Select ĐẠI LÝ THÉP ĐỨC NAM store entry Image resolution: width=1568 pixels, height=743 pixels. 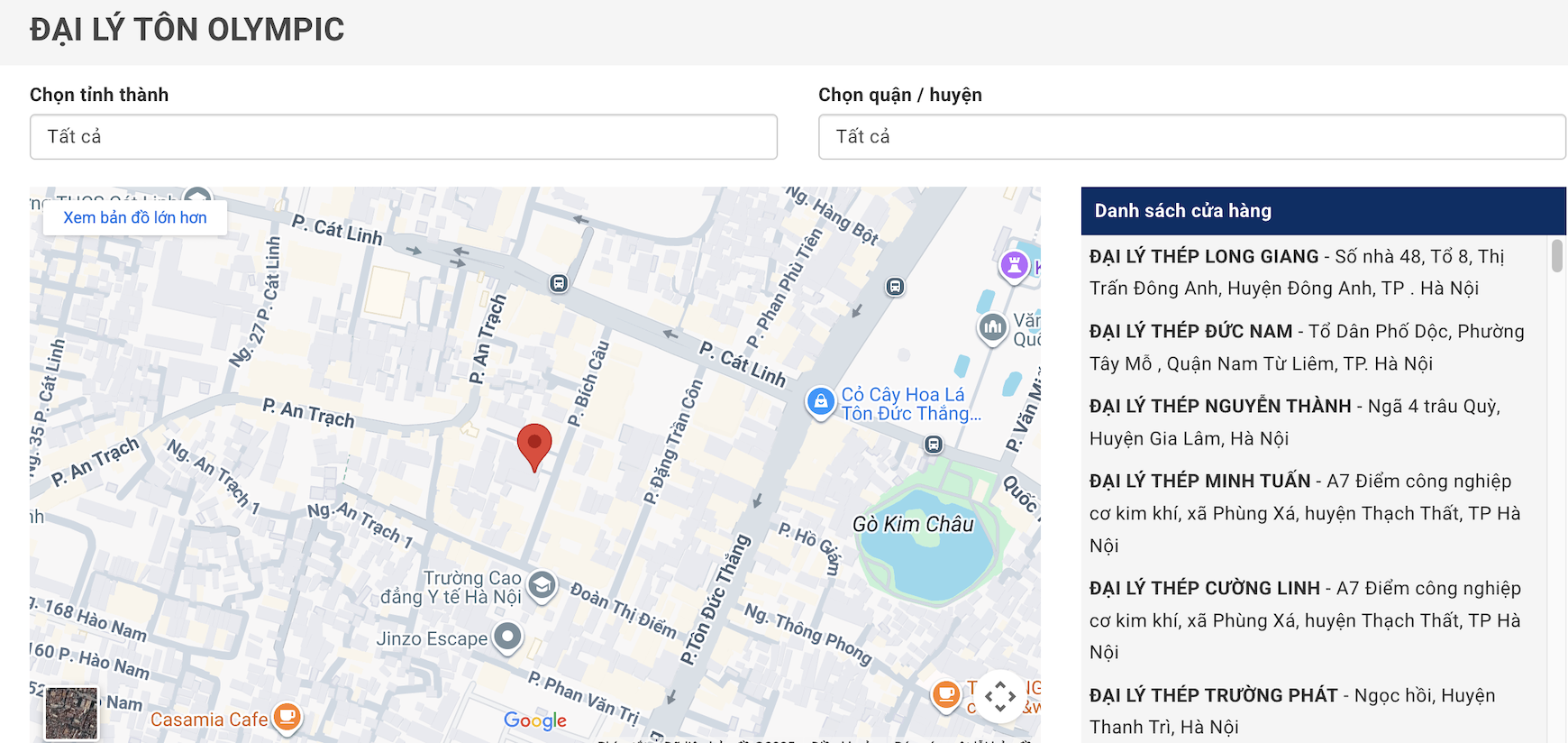[1307, 347]
